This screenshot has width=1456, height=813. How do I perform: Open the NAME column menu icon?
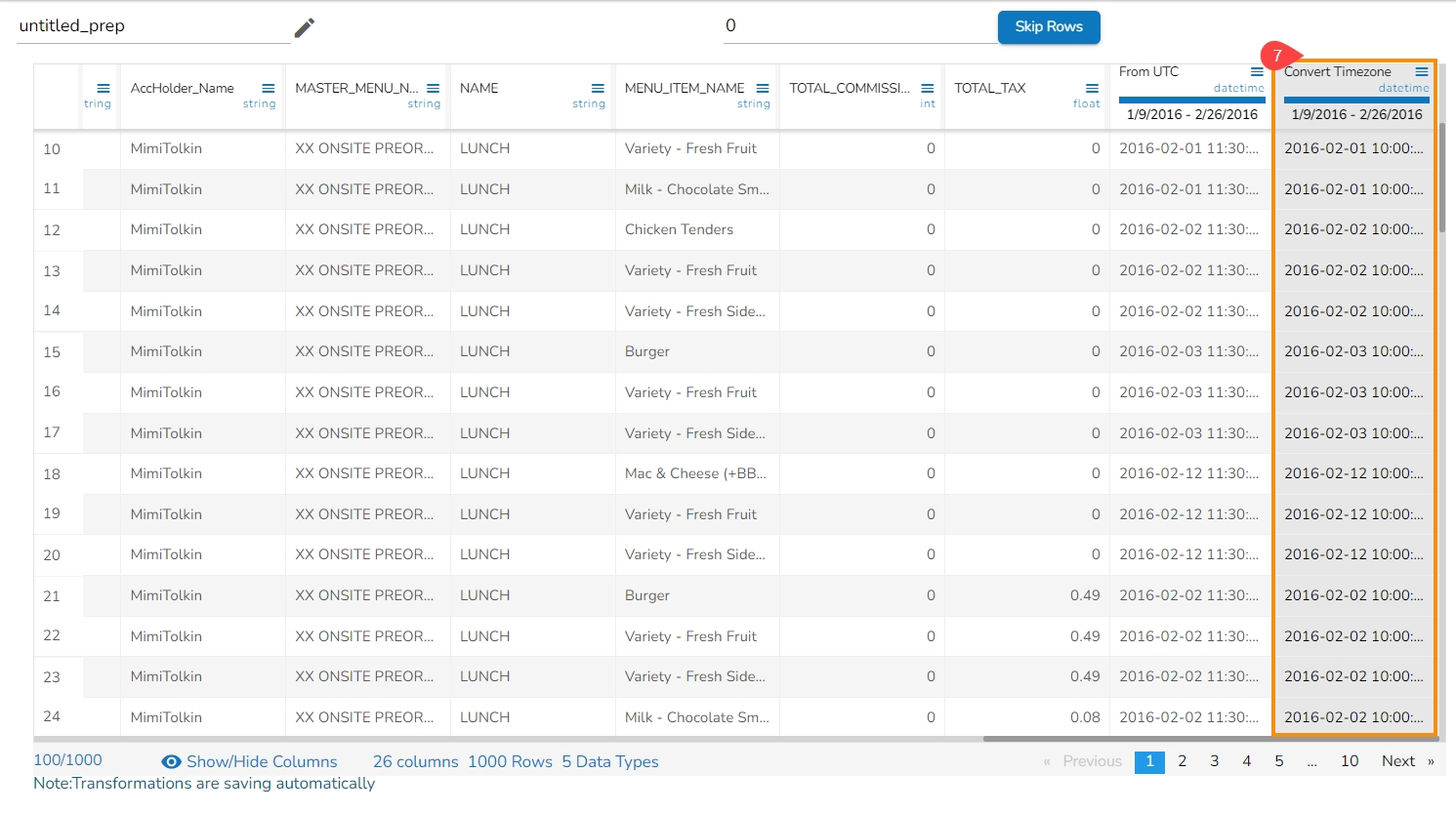click(598, 88)
